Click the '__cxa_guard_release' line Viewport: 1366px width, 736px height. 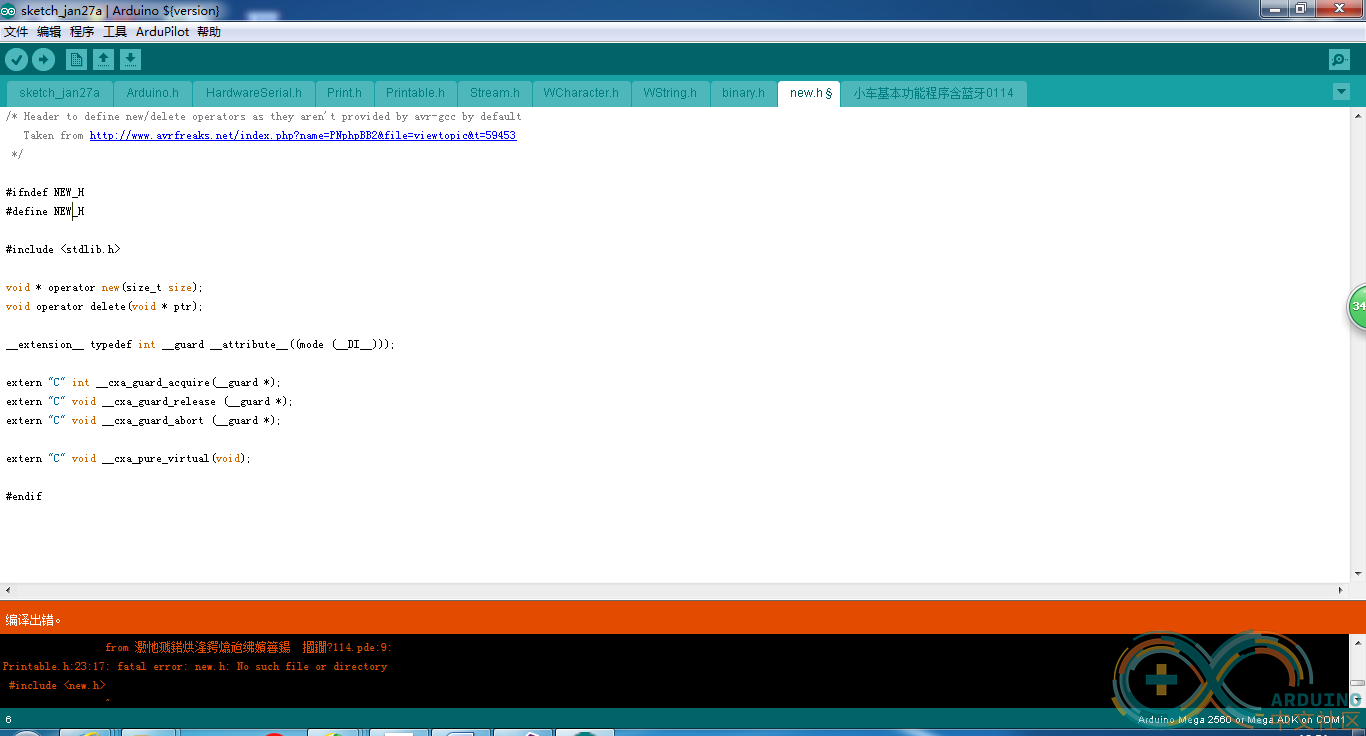click(x=149, y=401)
